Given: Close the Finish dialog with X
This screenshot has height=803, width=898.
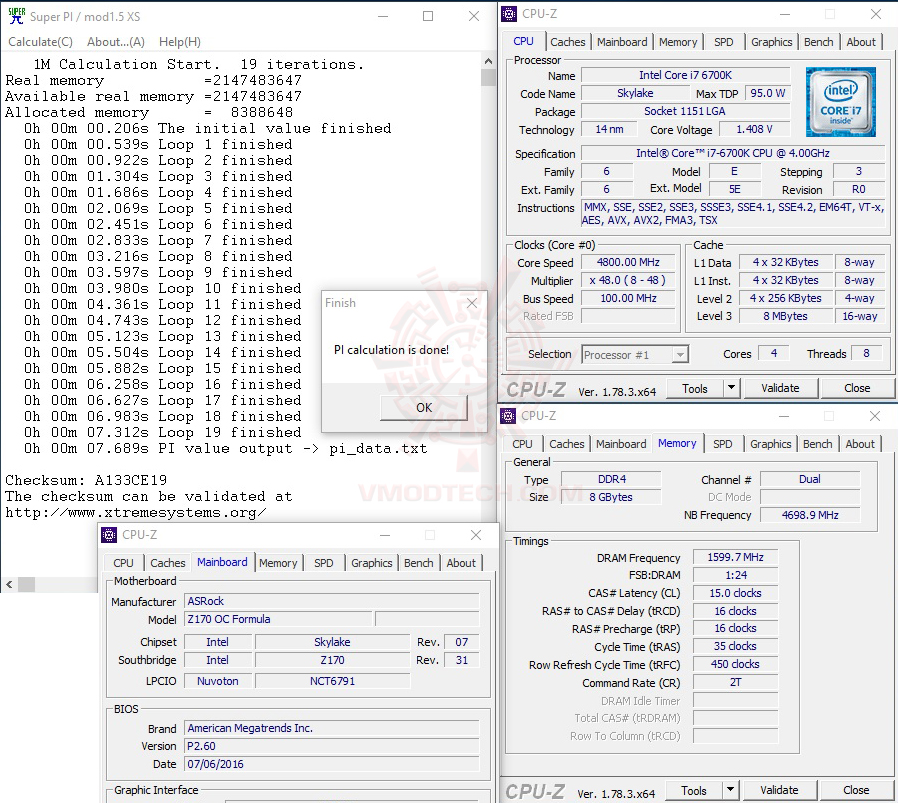Looking at the screenshot, I should click(x=472, y=303).
